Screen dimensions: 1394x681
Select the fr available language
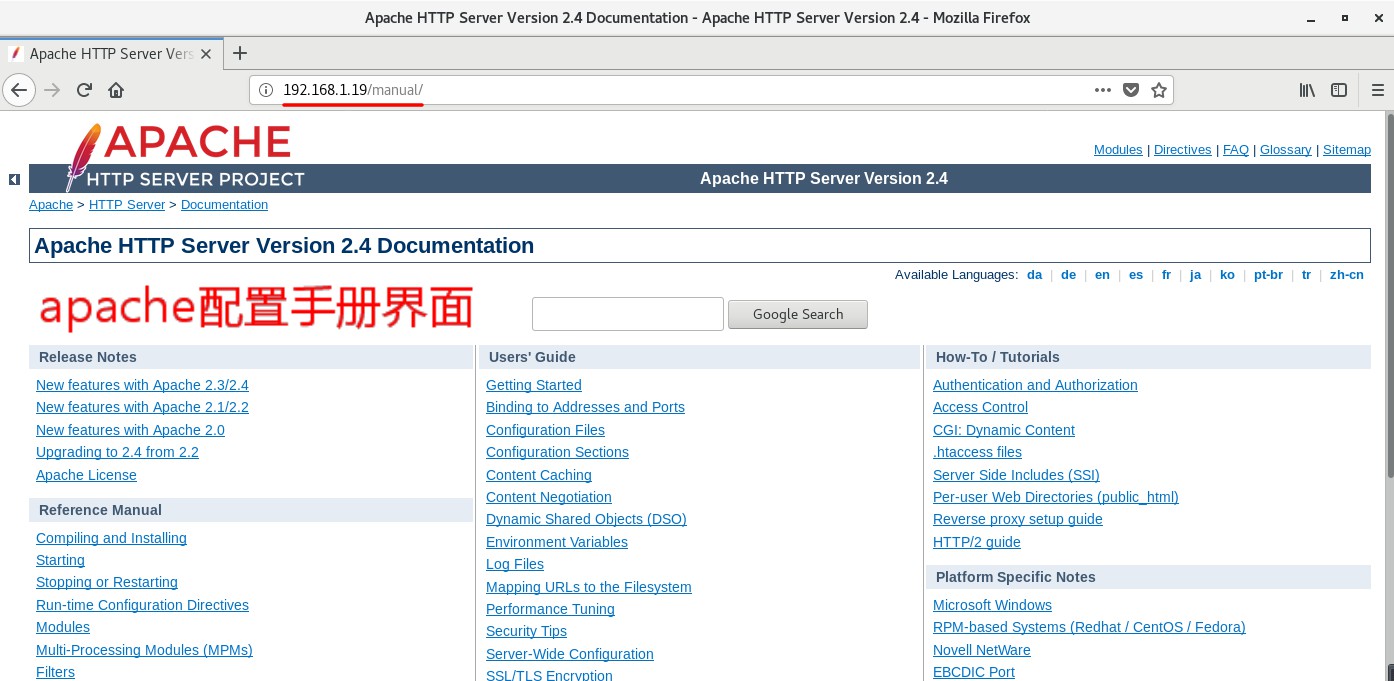coord(1166,274)
